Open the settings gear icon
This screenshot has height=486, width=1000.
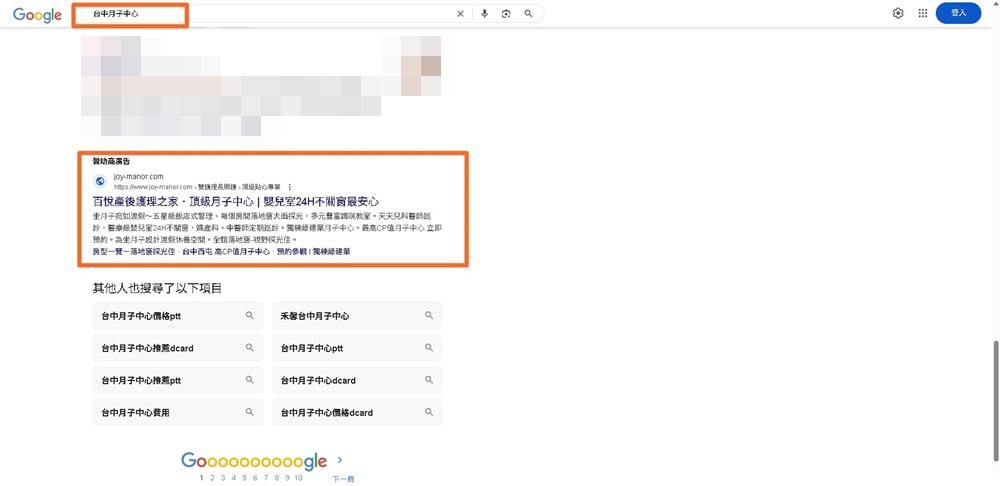pyautogui.click(x=898, y=13)
